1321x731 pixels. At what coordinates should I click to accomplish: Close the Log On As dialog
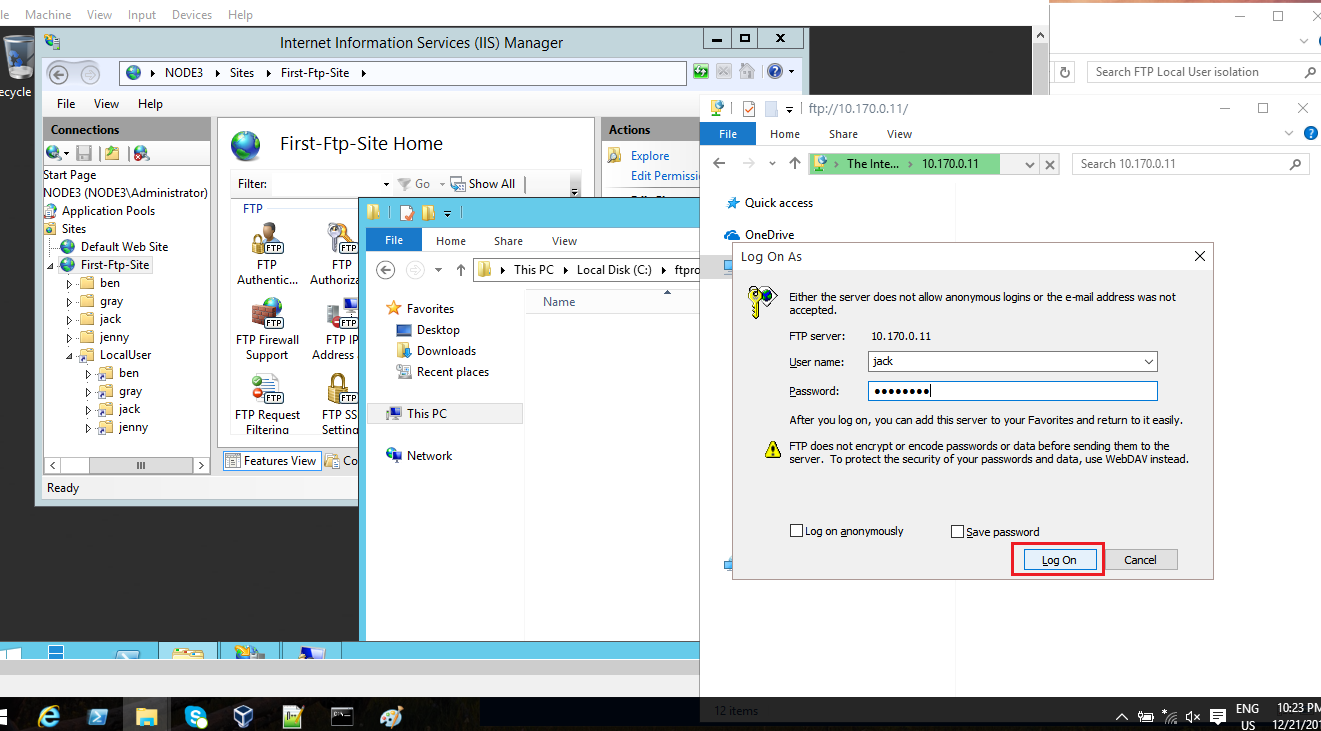pyautogui.click(x=1200, y=256)
